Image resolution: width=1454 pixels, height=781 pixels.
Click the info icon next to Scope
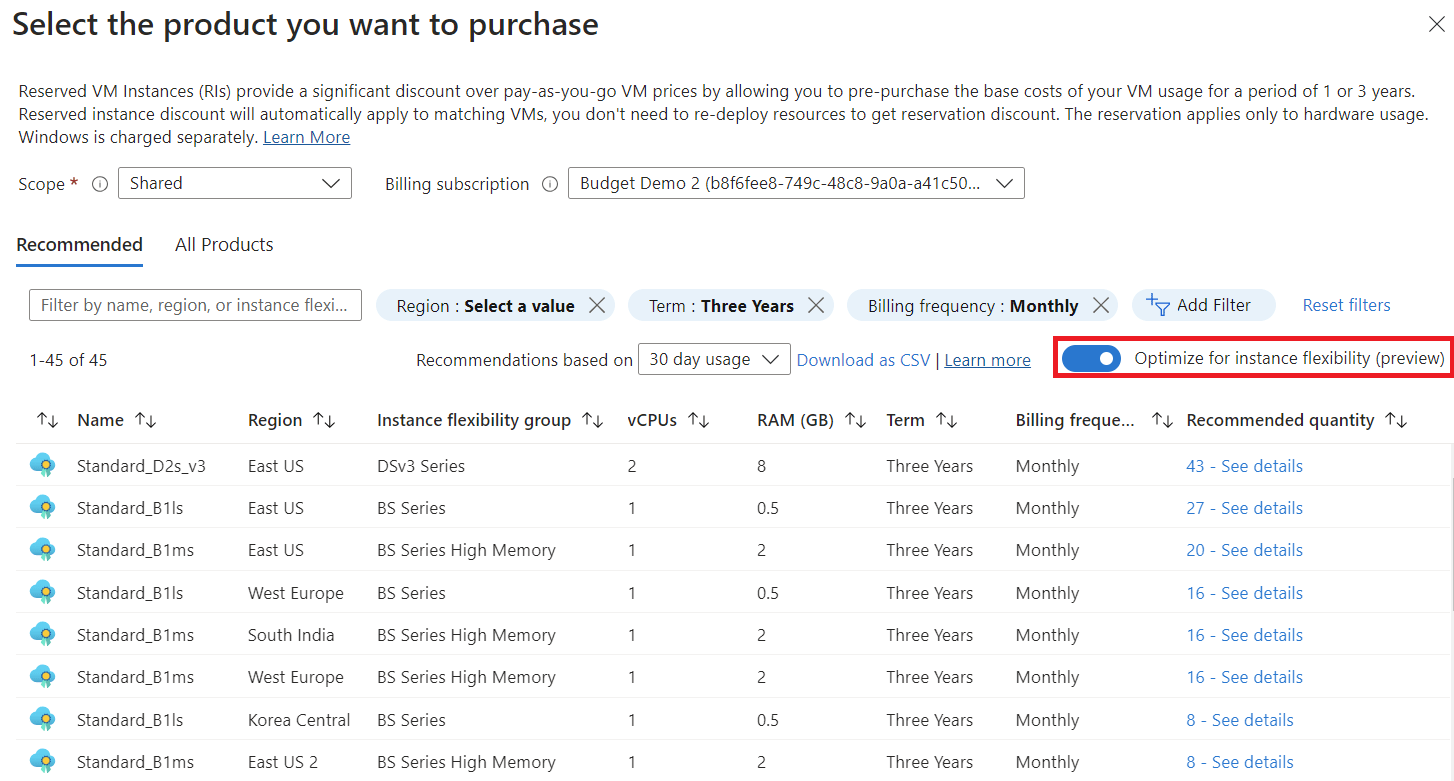click(x=98, y=183)
